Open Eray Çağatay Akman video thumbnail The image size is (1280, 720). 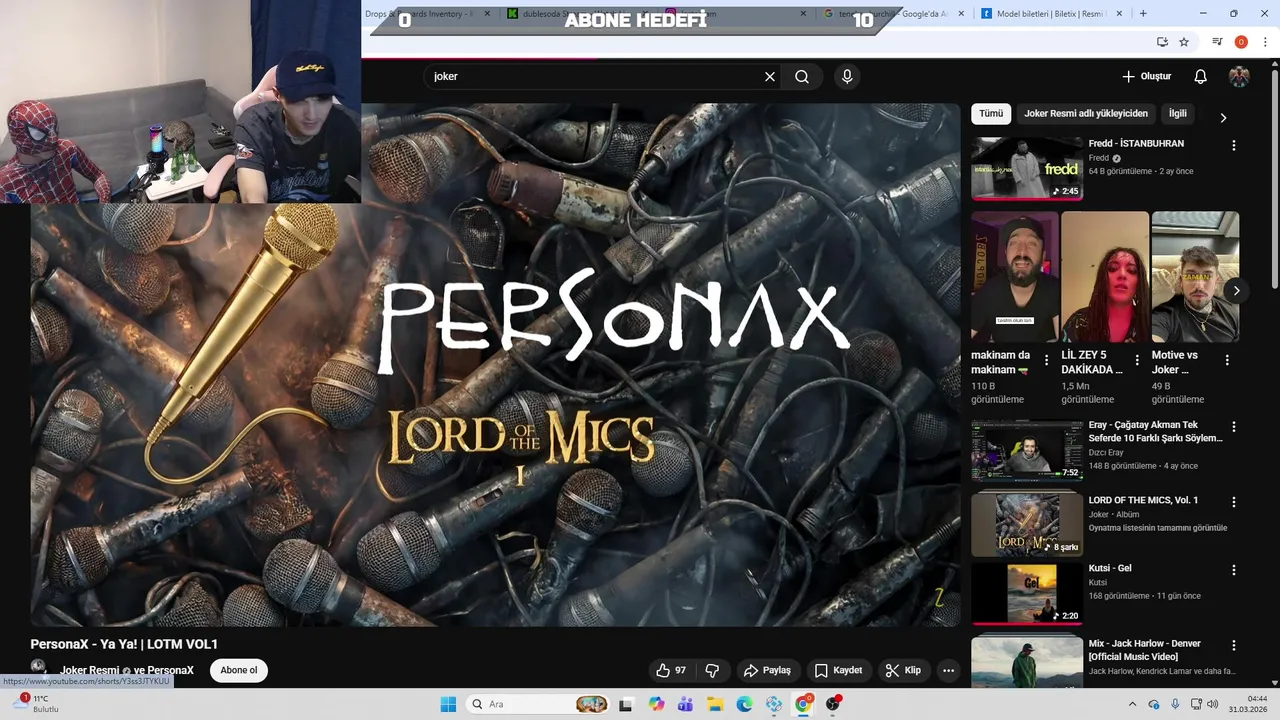pyautogui.click(x=1027, y=450)
